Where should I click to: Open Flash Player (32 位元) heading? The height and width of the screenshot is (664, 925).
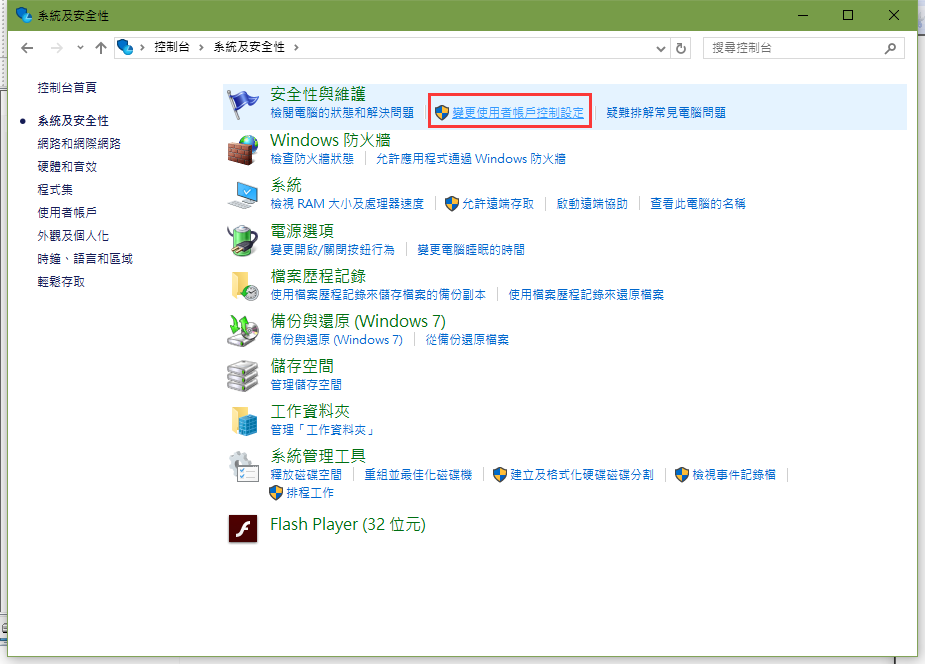[348, 524]
